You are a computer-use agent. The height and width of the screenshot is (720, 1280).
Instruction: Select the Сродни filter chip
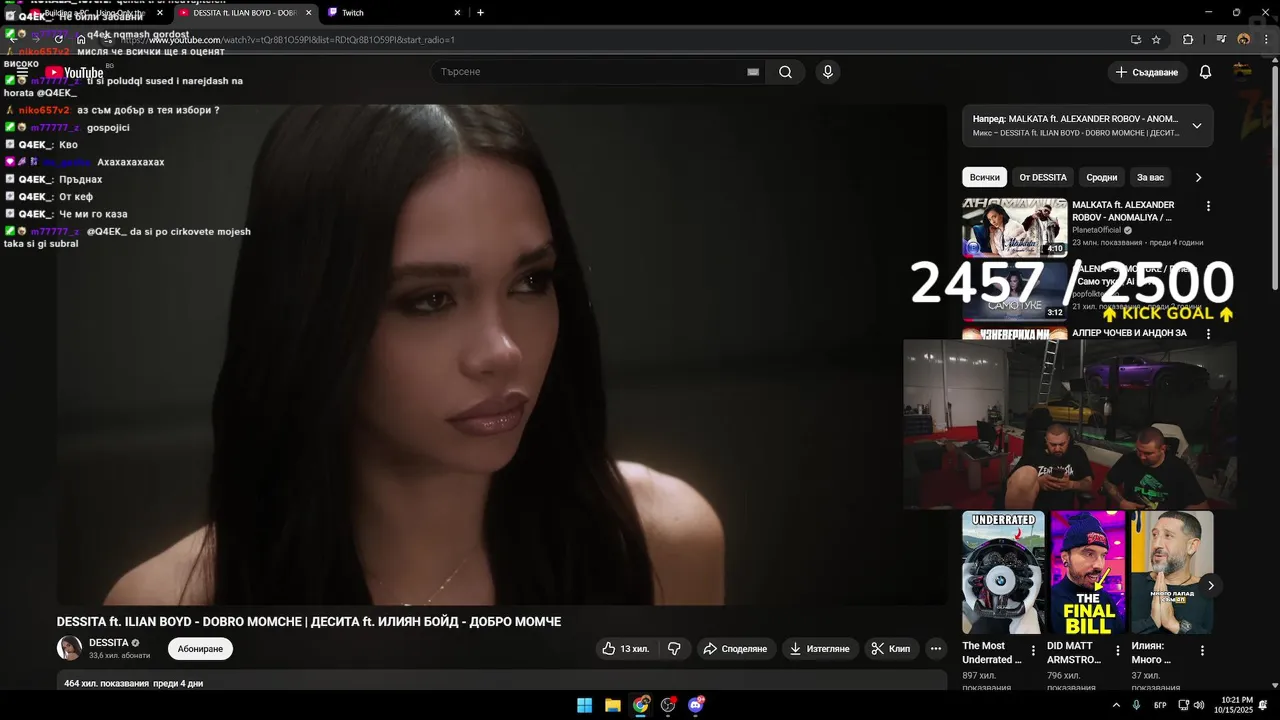[x=1101, y=177]
